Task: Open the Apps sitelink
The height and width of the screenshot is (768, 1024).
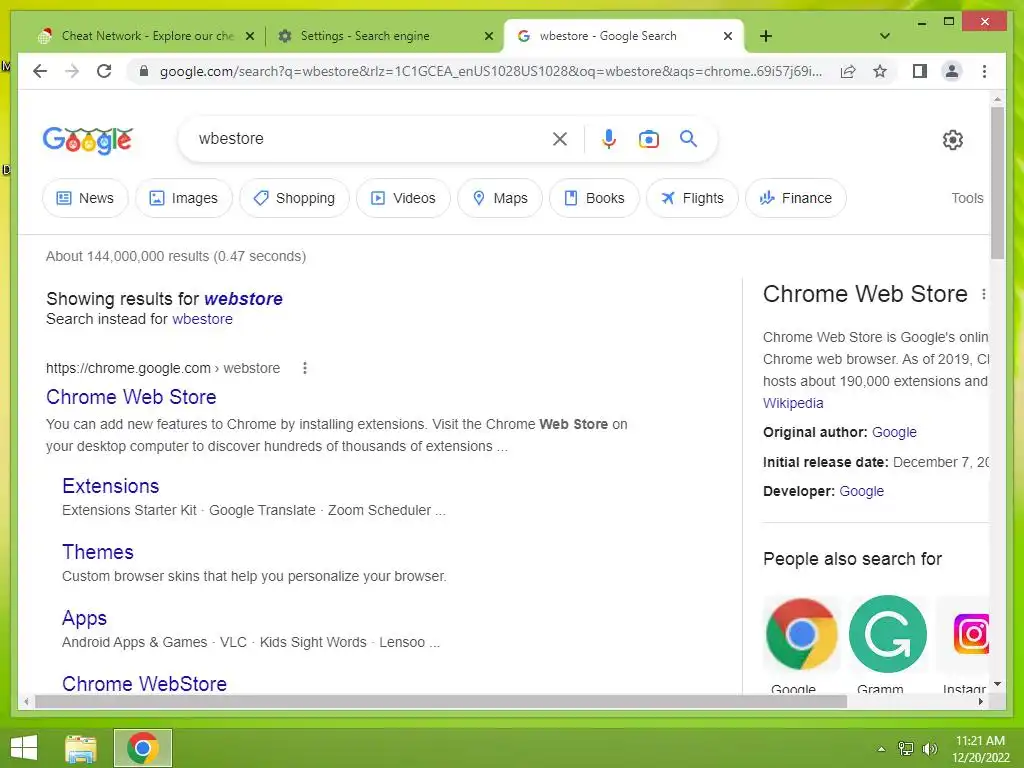Action: point(84,618)
